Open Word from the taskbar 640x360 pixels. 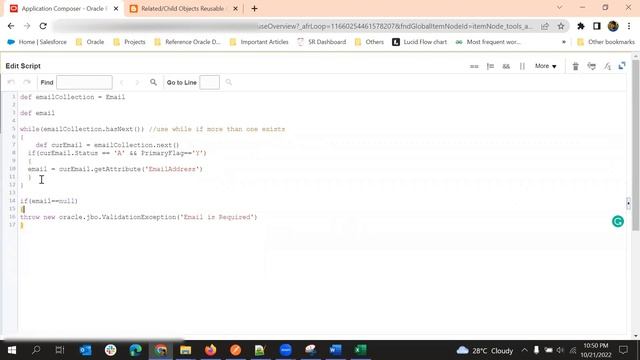tap(336, 350)
